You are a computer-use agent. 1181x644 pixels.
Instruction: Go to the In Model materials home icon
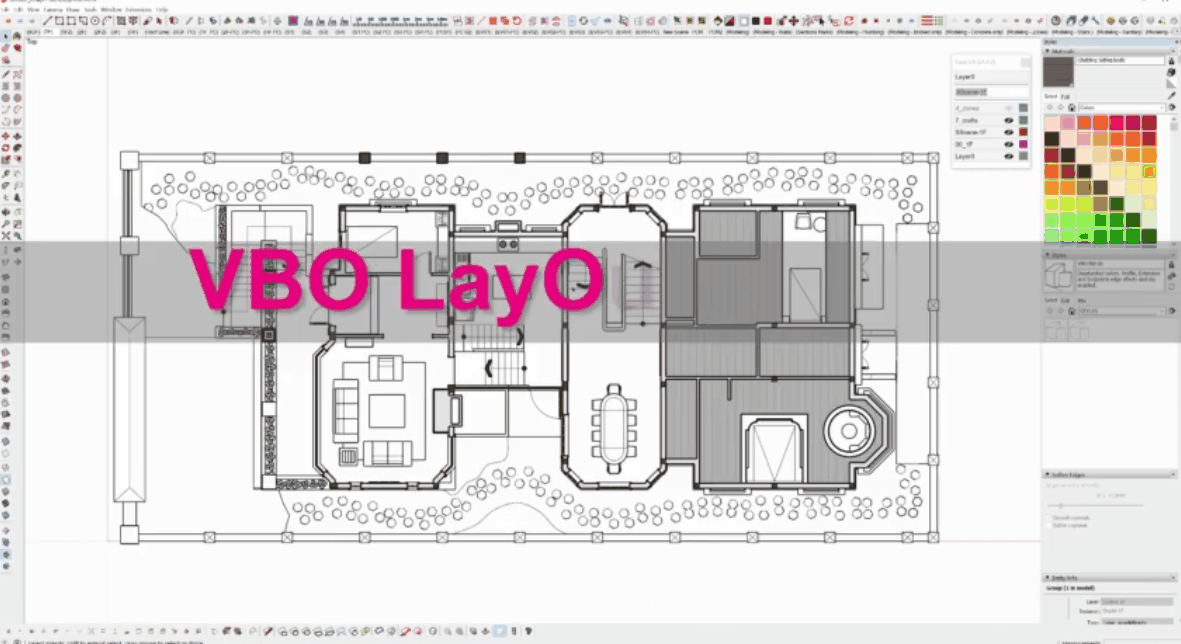[1071, 107]
